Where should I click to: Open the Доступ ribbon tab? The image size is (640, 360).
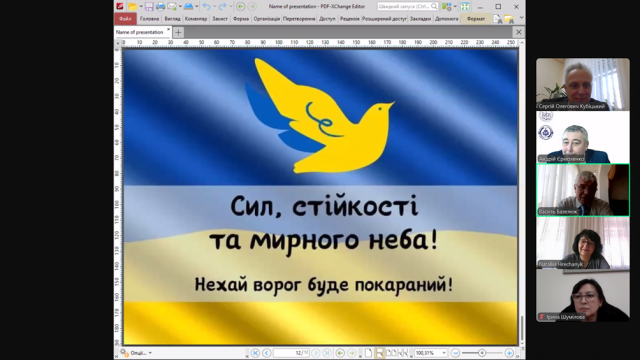click(x=327, y=19)
